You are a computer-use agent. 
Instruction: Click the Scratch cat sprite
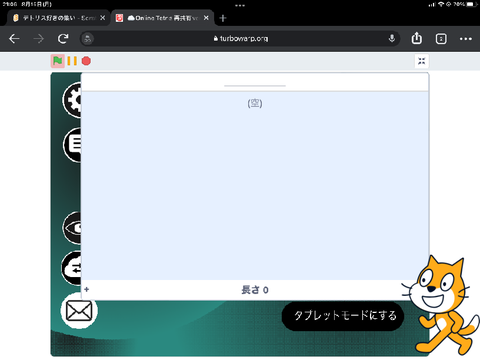click(x=442, y=305)
